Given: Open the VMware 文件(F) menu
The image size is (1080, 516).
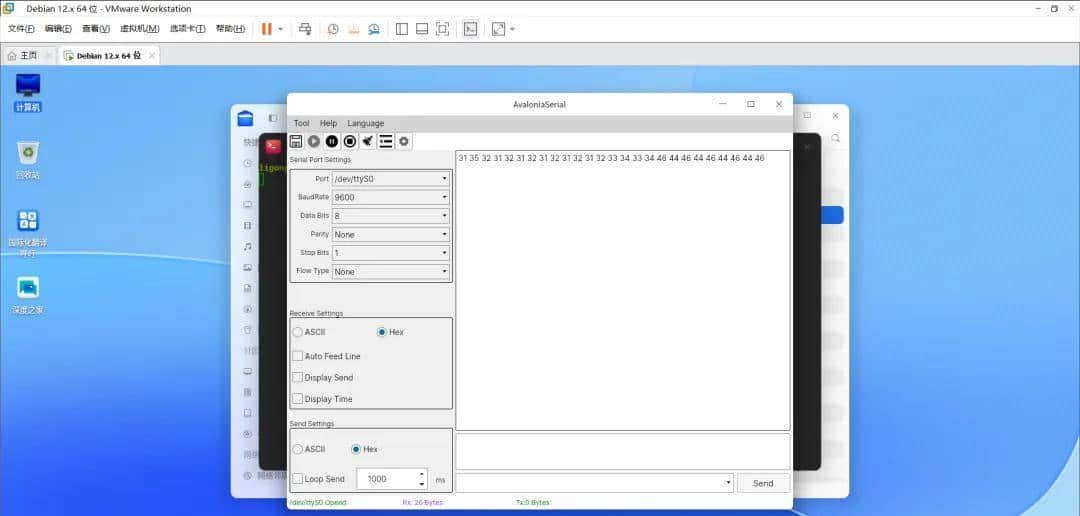Looking at the screenshot, I should (21, 29).
